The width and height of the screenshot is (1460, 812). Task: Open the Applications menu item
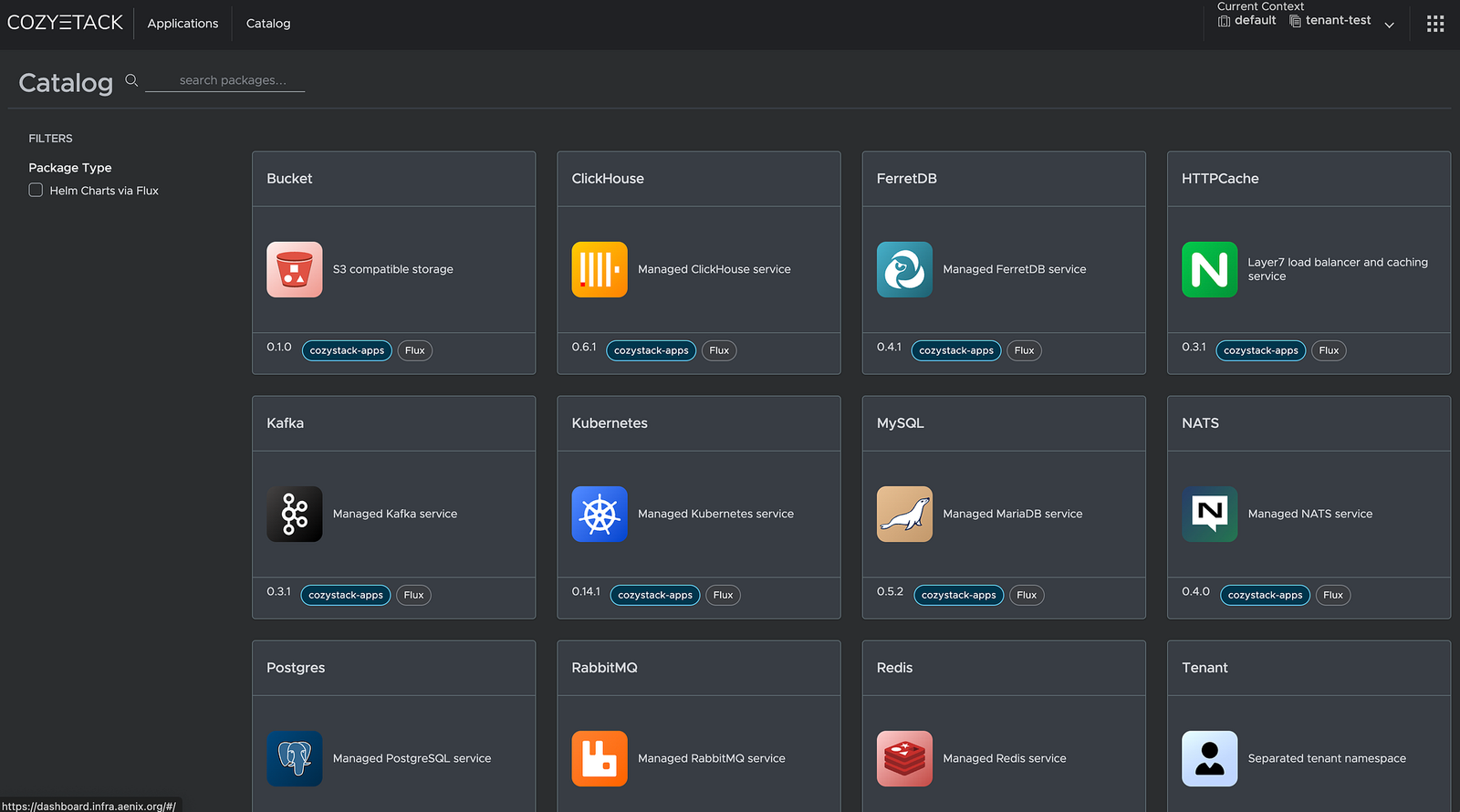pos(182,24)
